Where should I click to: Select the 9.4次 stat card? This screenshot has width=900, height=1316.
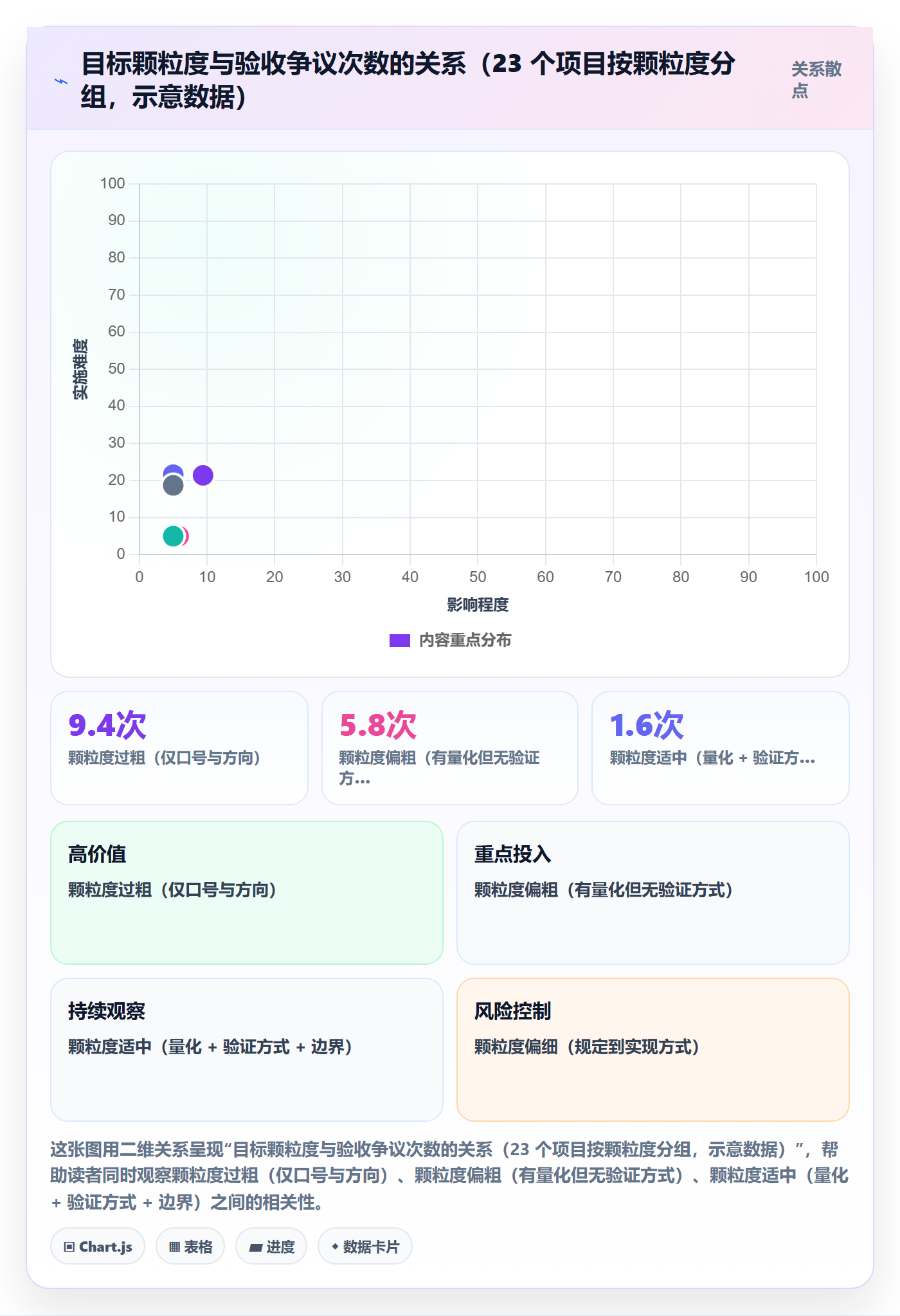(x=179, y=748)
